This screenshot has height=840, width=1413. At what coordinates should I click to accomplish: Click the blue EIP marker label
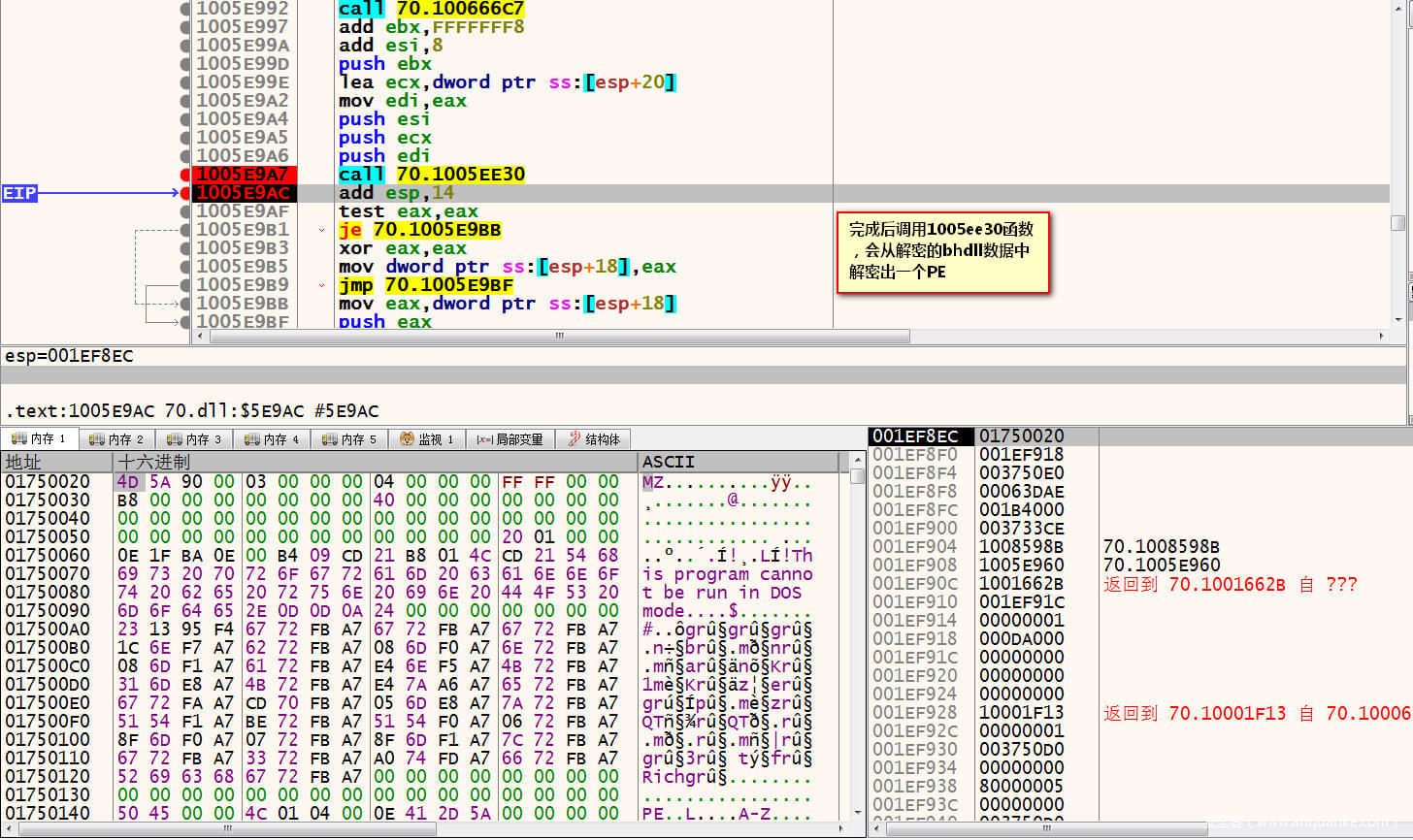coord(19,193)
